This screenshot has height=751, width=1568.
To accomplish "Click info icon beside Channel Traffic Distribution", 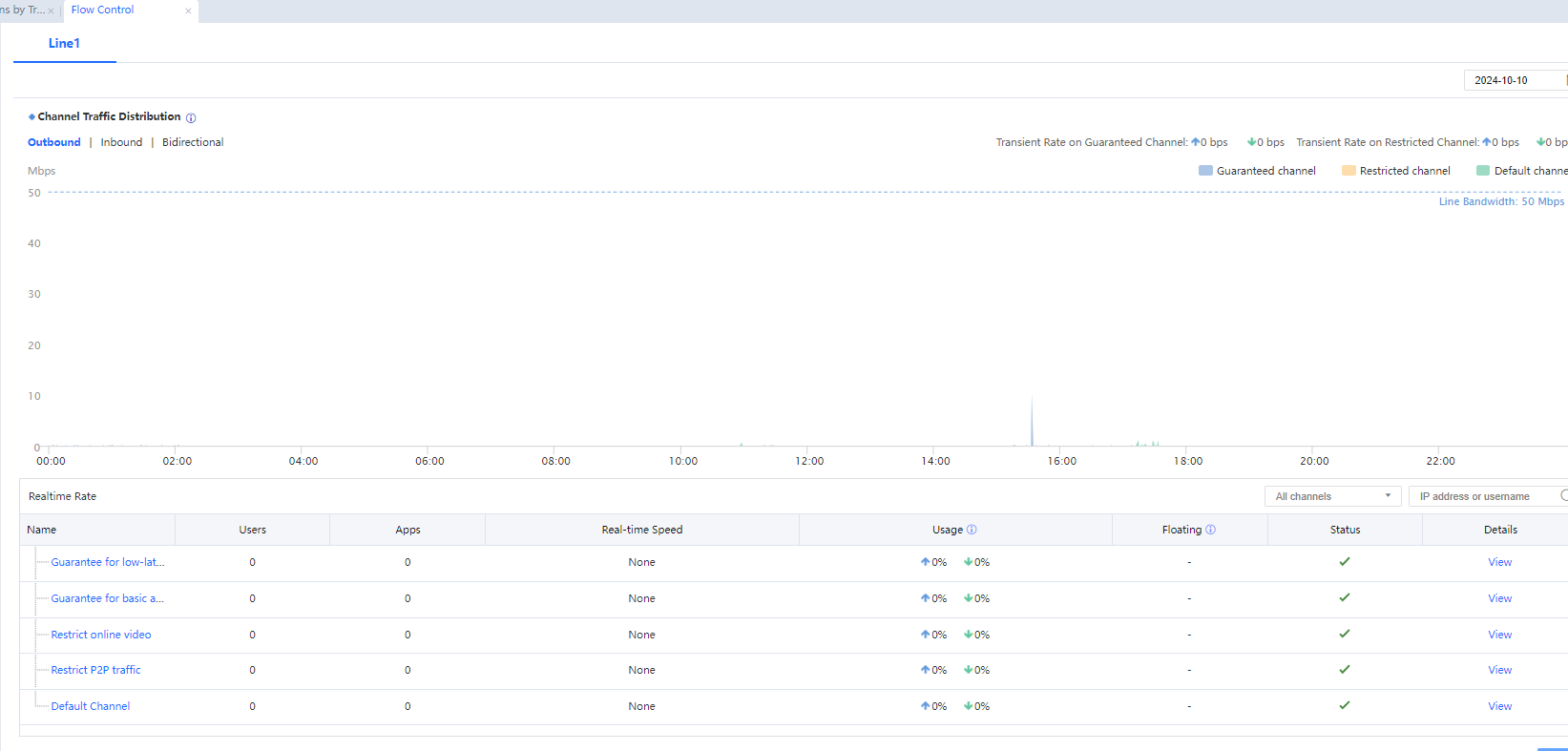I will click(x=191, y=118).
